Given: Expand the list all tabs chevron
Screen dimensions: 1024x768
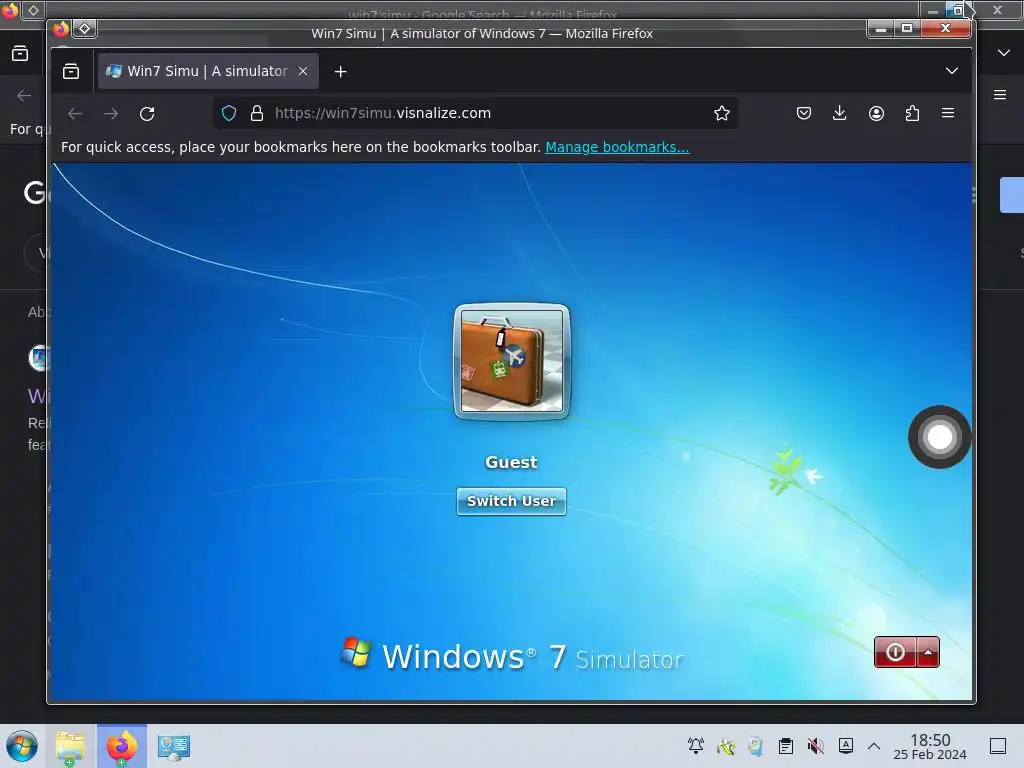Looking at the screenshot, I should point(952,71).
